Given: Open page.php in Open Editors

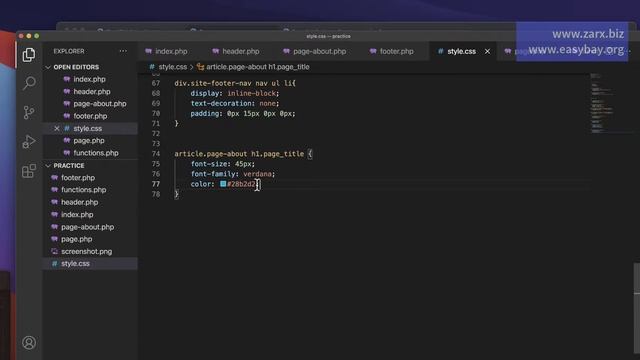Looking at the screenshot, I should (89, 140).
